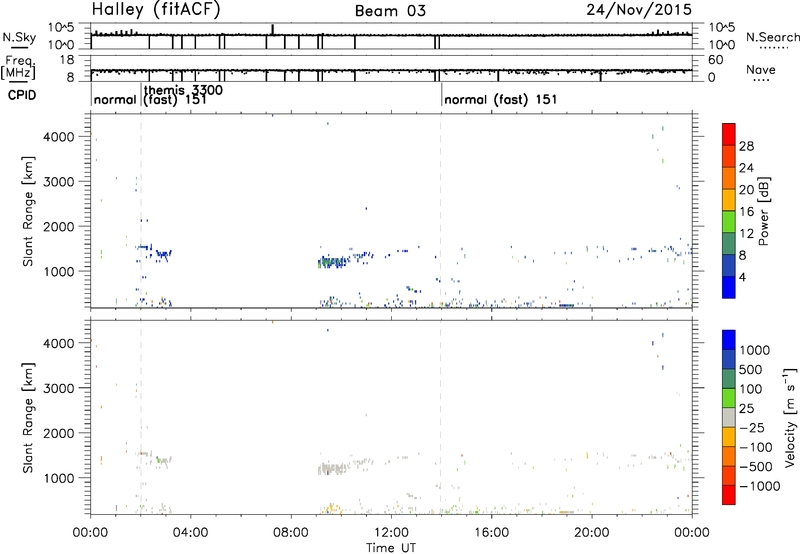Click the '20:00' time tick label

point(592,533)
